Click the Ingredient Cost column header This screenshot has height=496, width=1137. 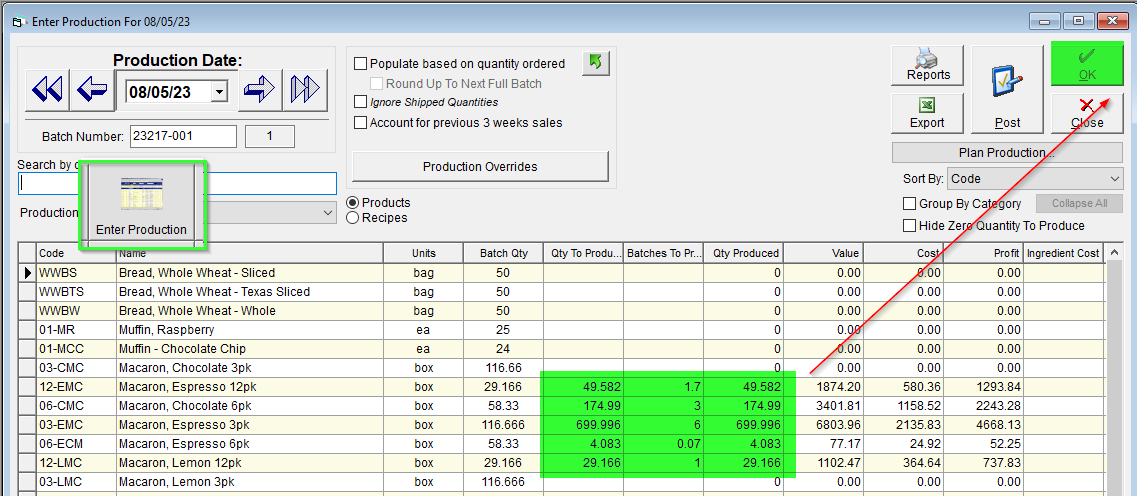click(x=1063, y=253)
